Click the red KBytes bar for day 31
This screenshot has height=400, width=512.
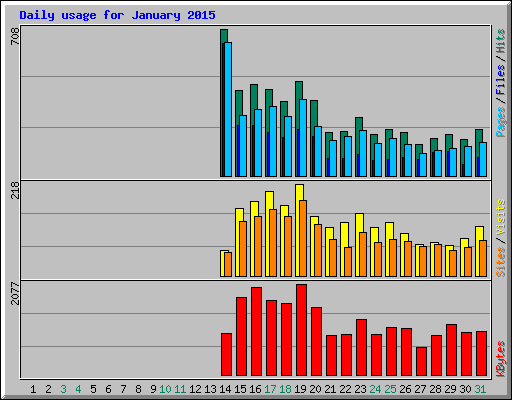[x=481, y=353]
